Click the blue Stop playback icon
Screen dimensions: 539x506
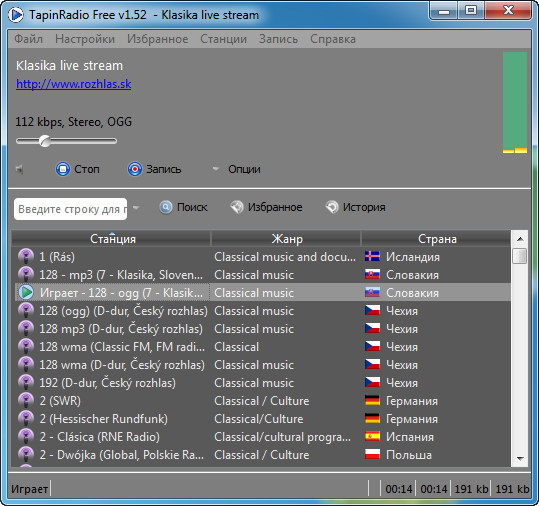point(63,169)
